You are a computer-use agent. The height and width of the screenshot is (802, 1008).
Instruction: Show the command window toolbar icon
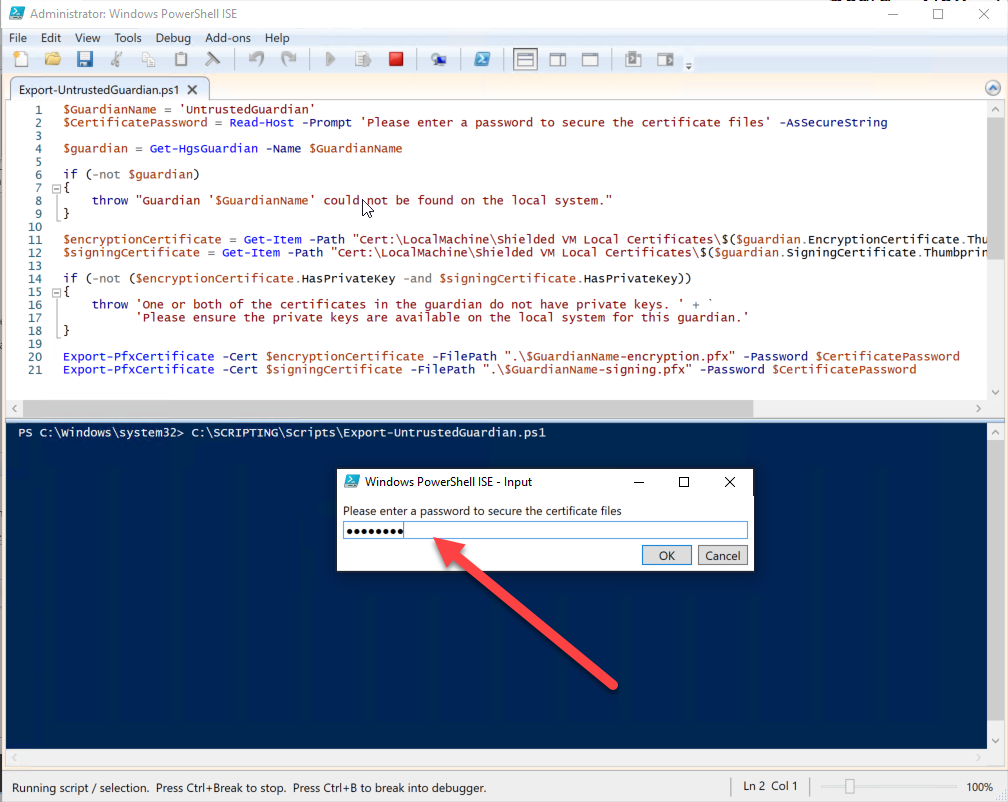(633, 60)
